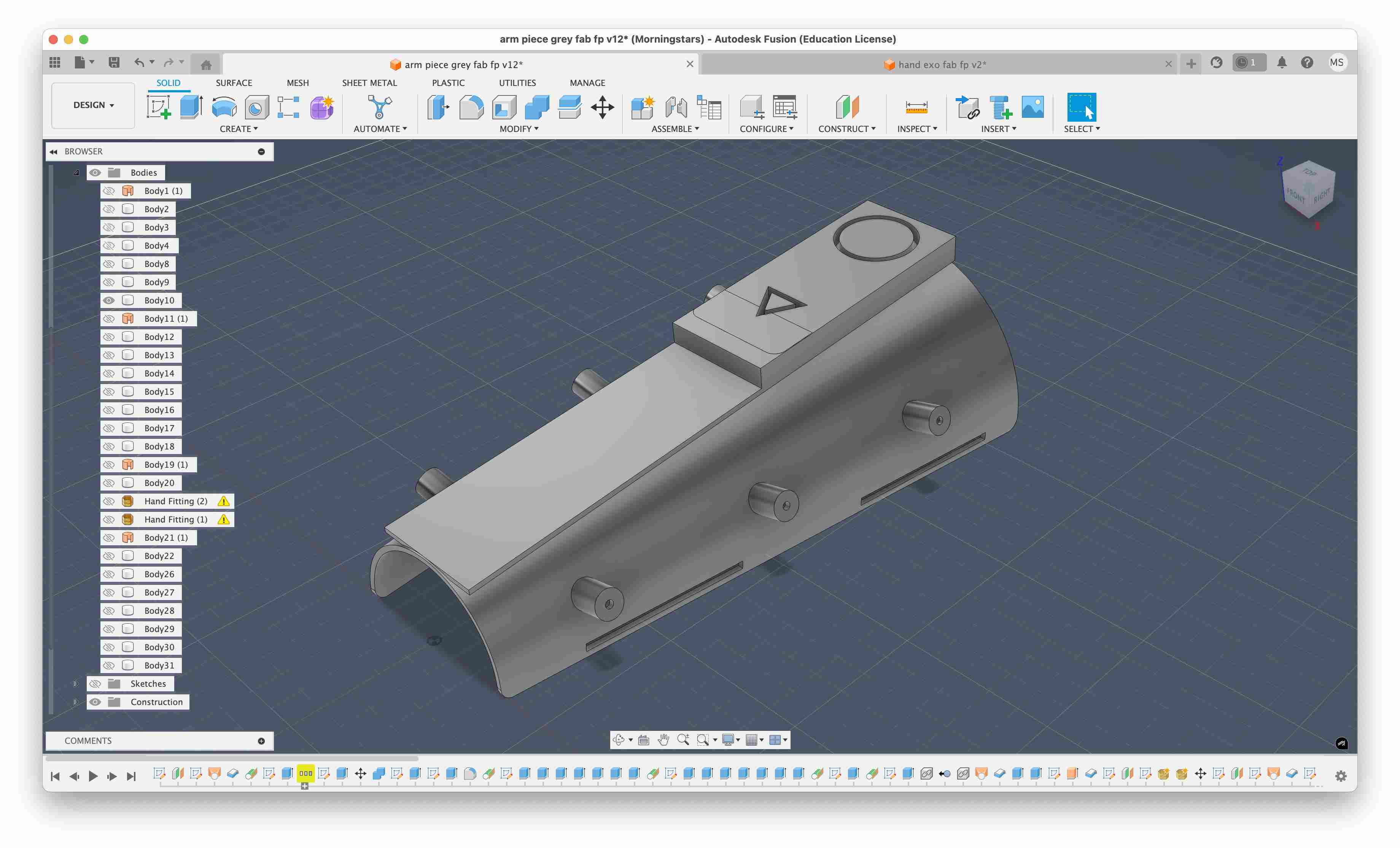Expand the CREATE menu dropdown

pyautogui.click(x=239, y=129)
